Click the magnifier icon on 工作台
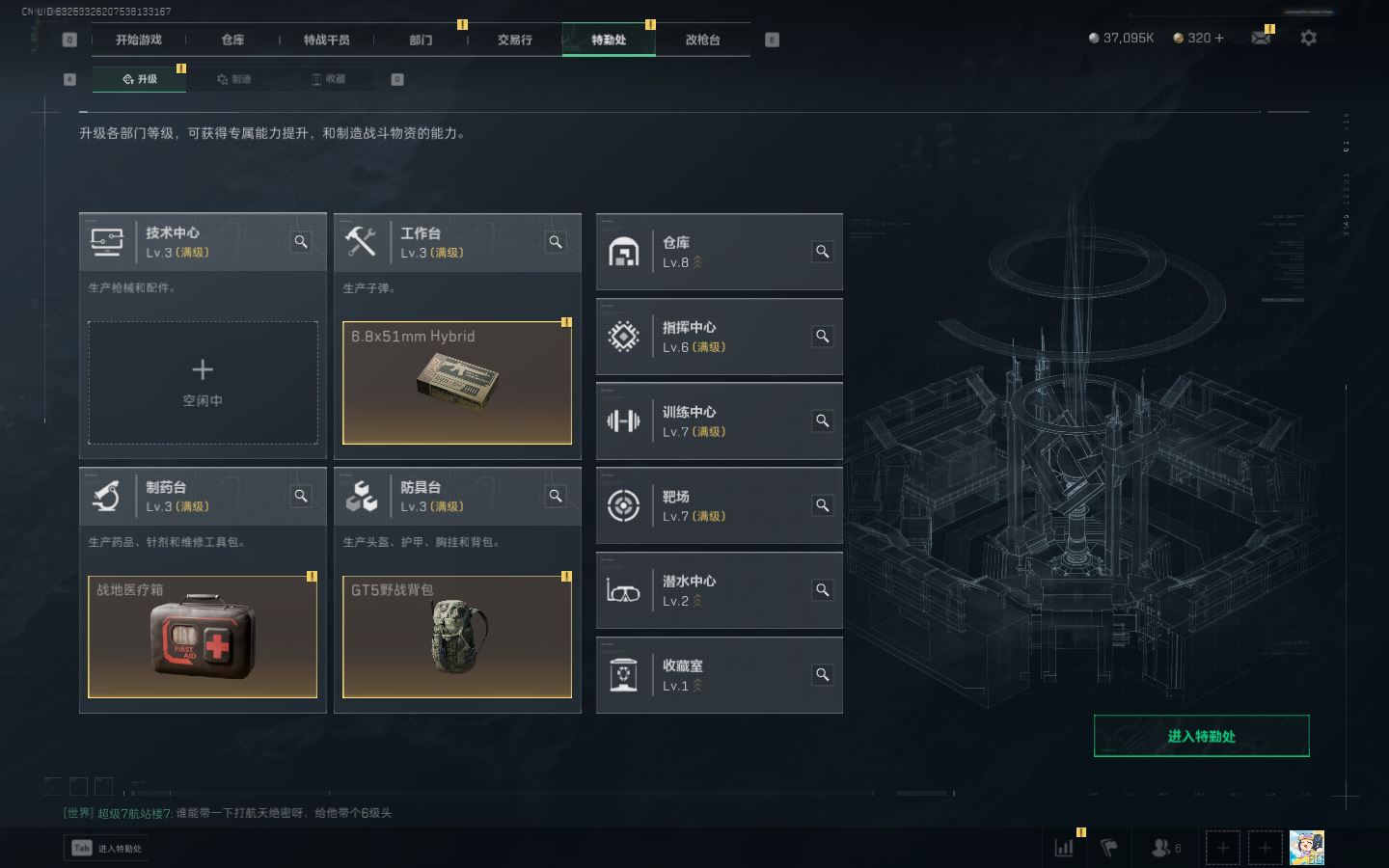The height and width of the screenshot is (868, 1389). coord(556,242)
